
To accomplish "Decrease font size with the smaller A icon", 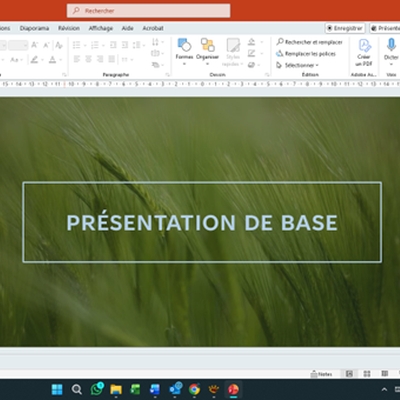I will (x=46, y=45).
